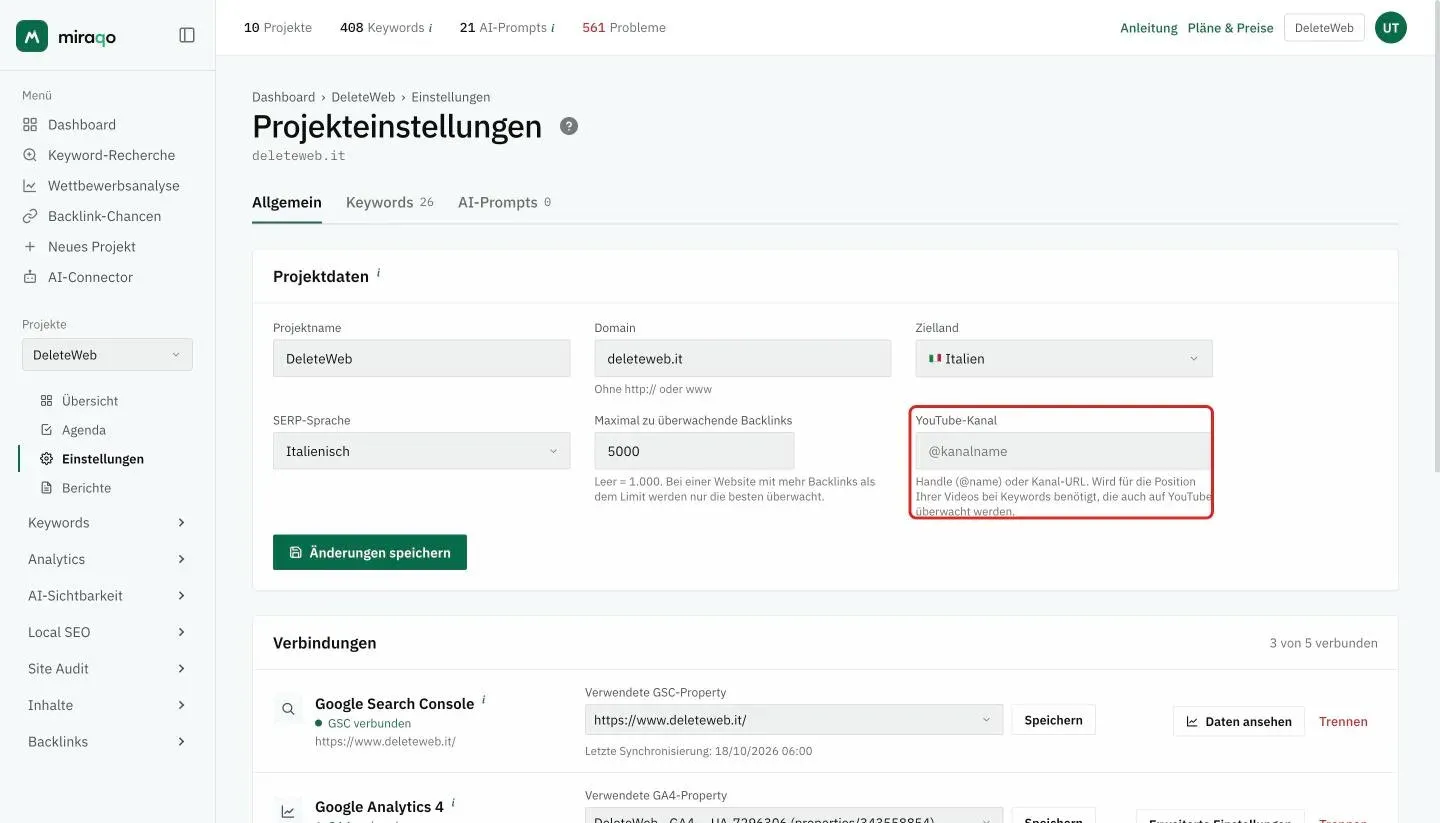1440x823 pixels.
Task: Switch to the AI-Prompts tab
Action: [x=504, y=202]
